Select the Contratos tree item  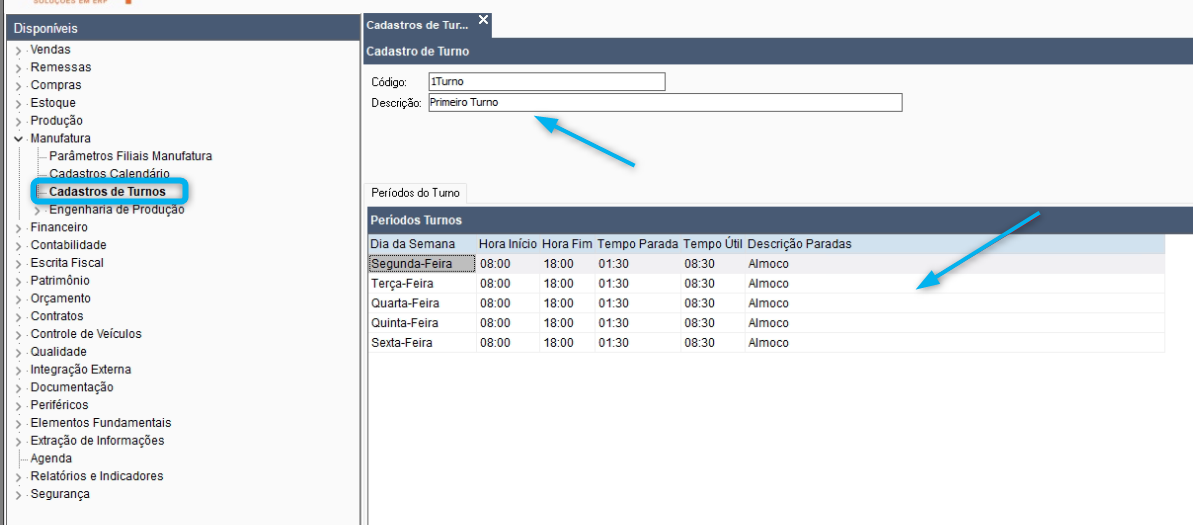[x=57, y=316]
